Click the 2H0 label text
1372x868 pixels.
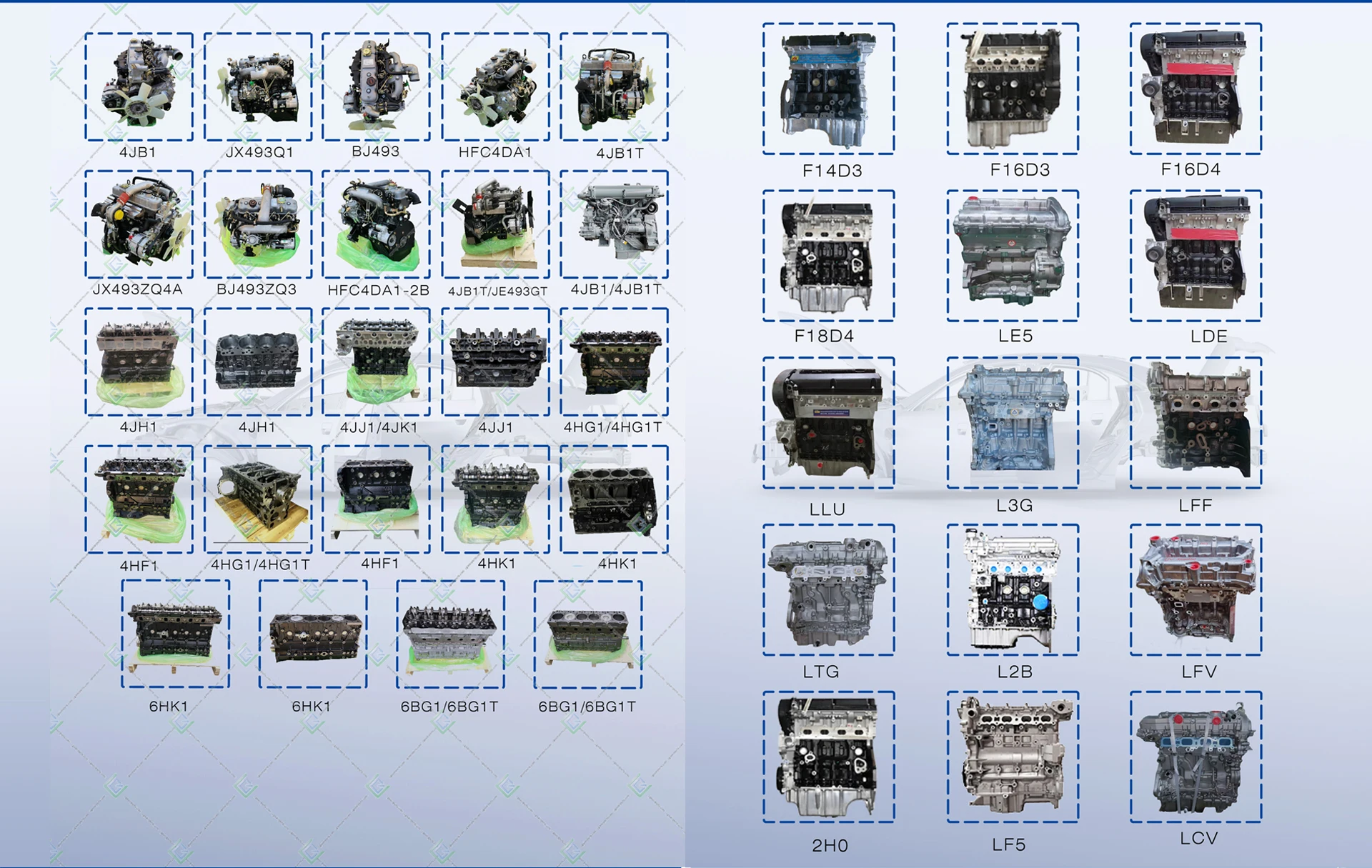click(x=830, y=846)
